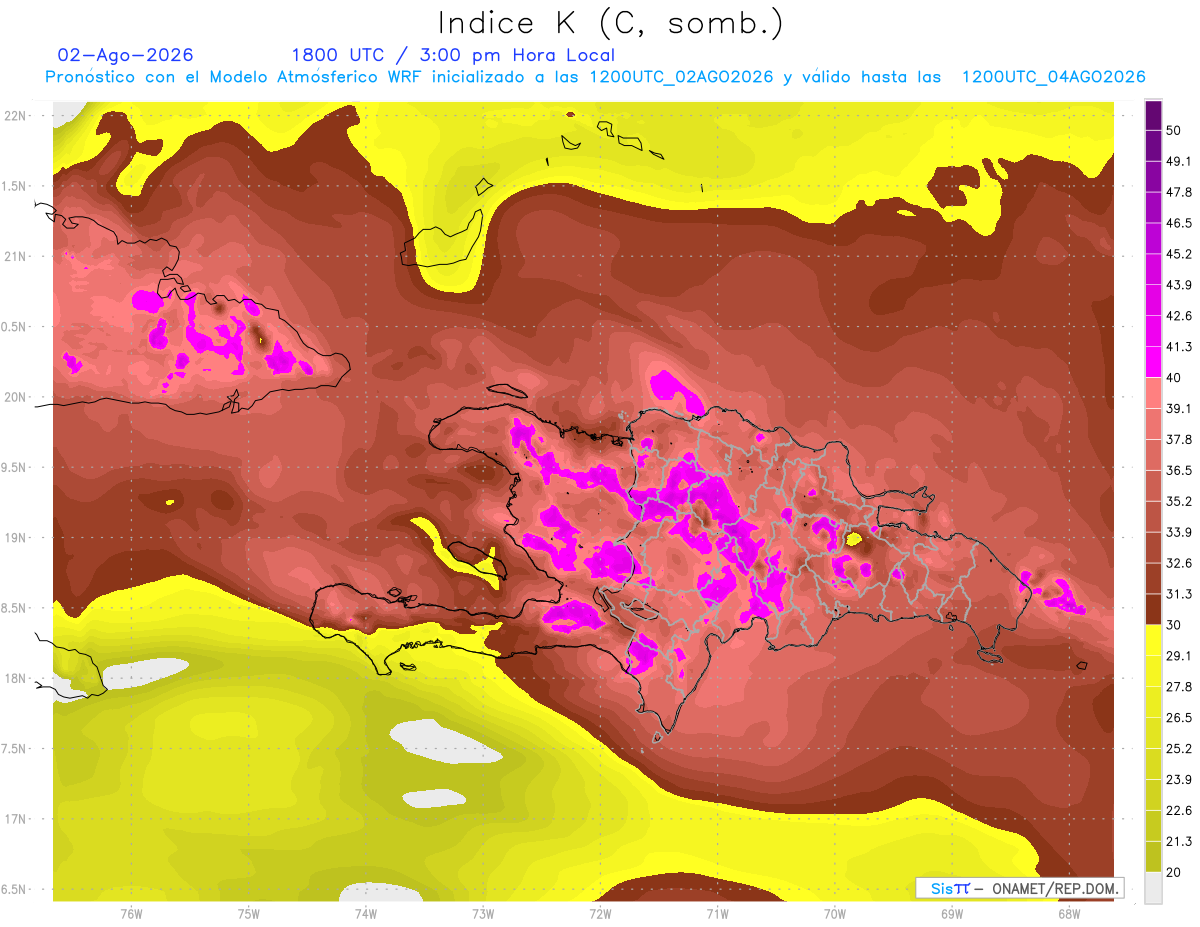This screenshot has height=927, width=1200.
Task: Click the legend value "43.9"
Action: (x=1180, y=285)
